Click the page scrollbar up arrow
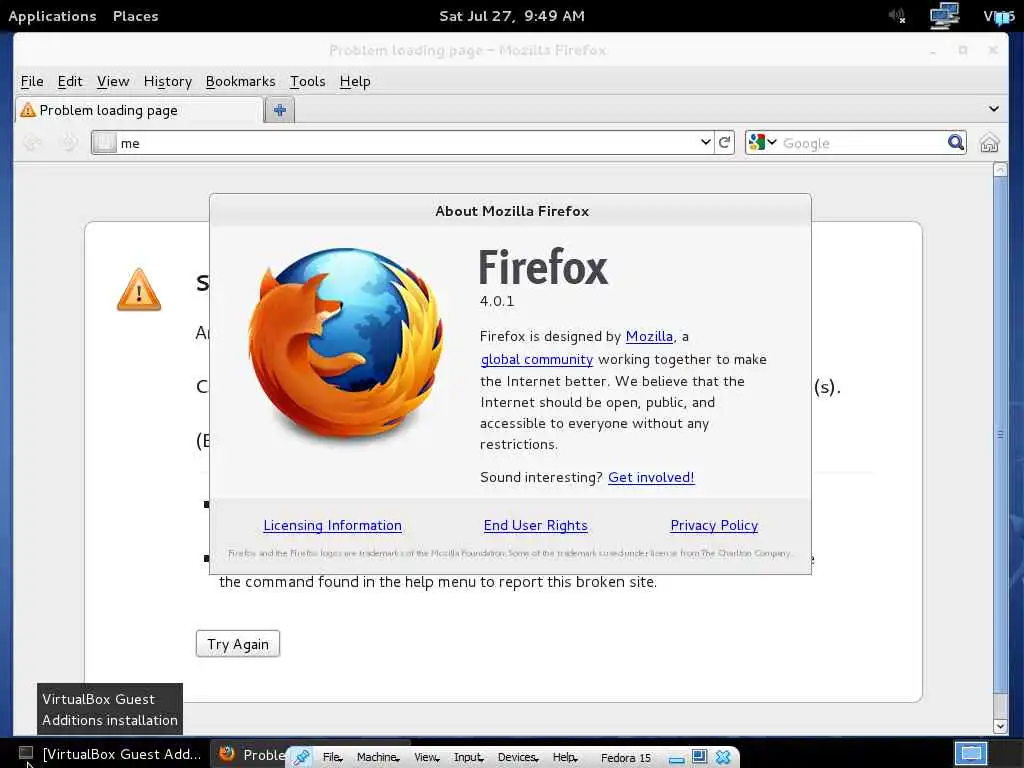 1000,170
